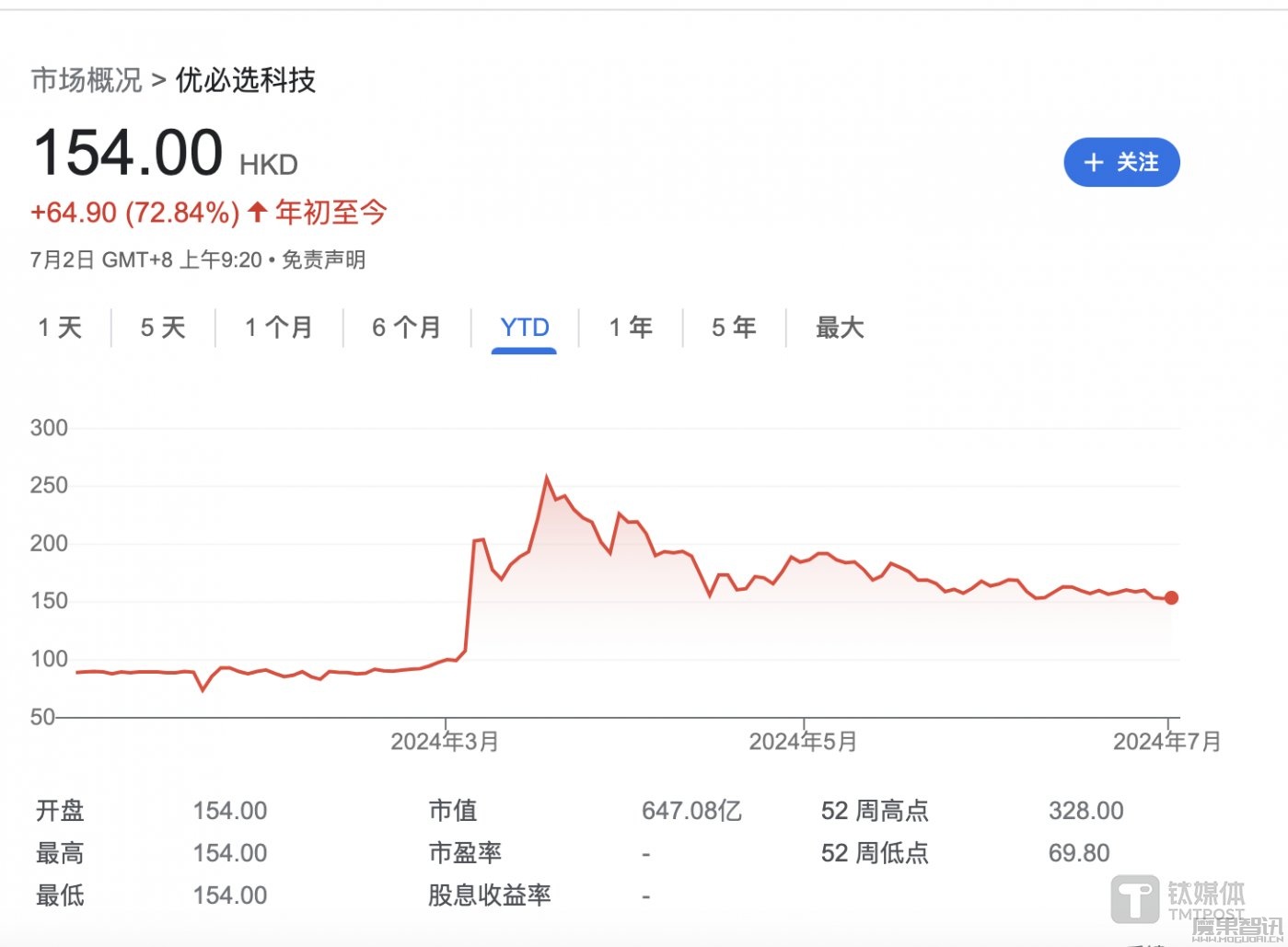Click the 2024年5月 axis label
Screen dimensions: 1288x947
pyautogui.click(x=803, y=742)
